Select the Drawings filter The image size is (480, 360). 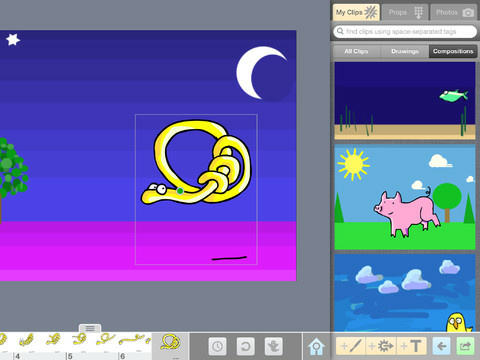point(405,51)
